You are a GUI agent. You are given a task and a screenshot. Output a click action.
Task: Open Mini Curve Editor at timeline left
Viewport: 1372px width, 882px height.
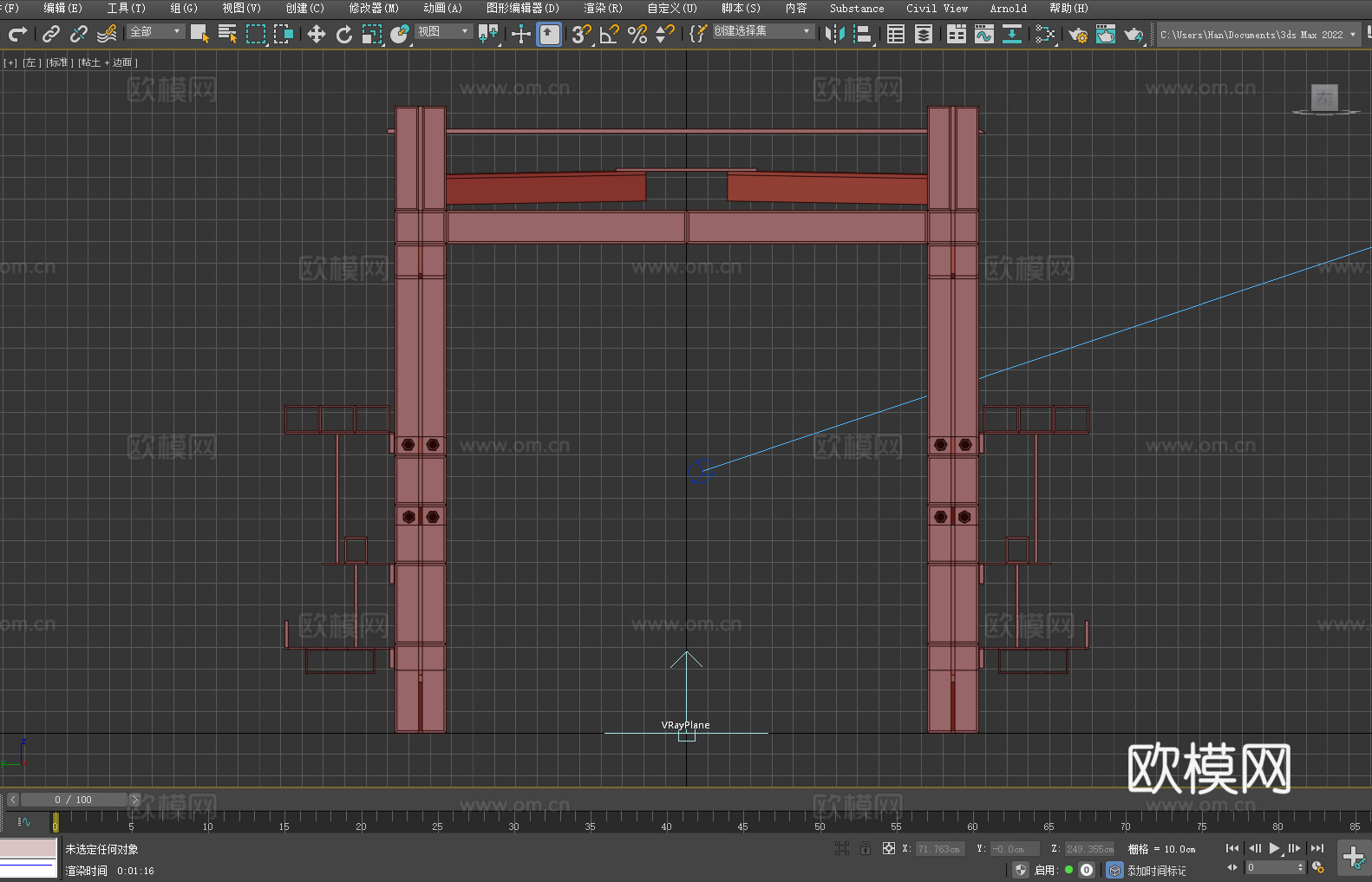(x=23, y=821)
